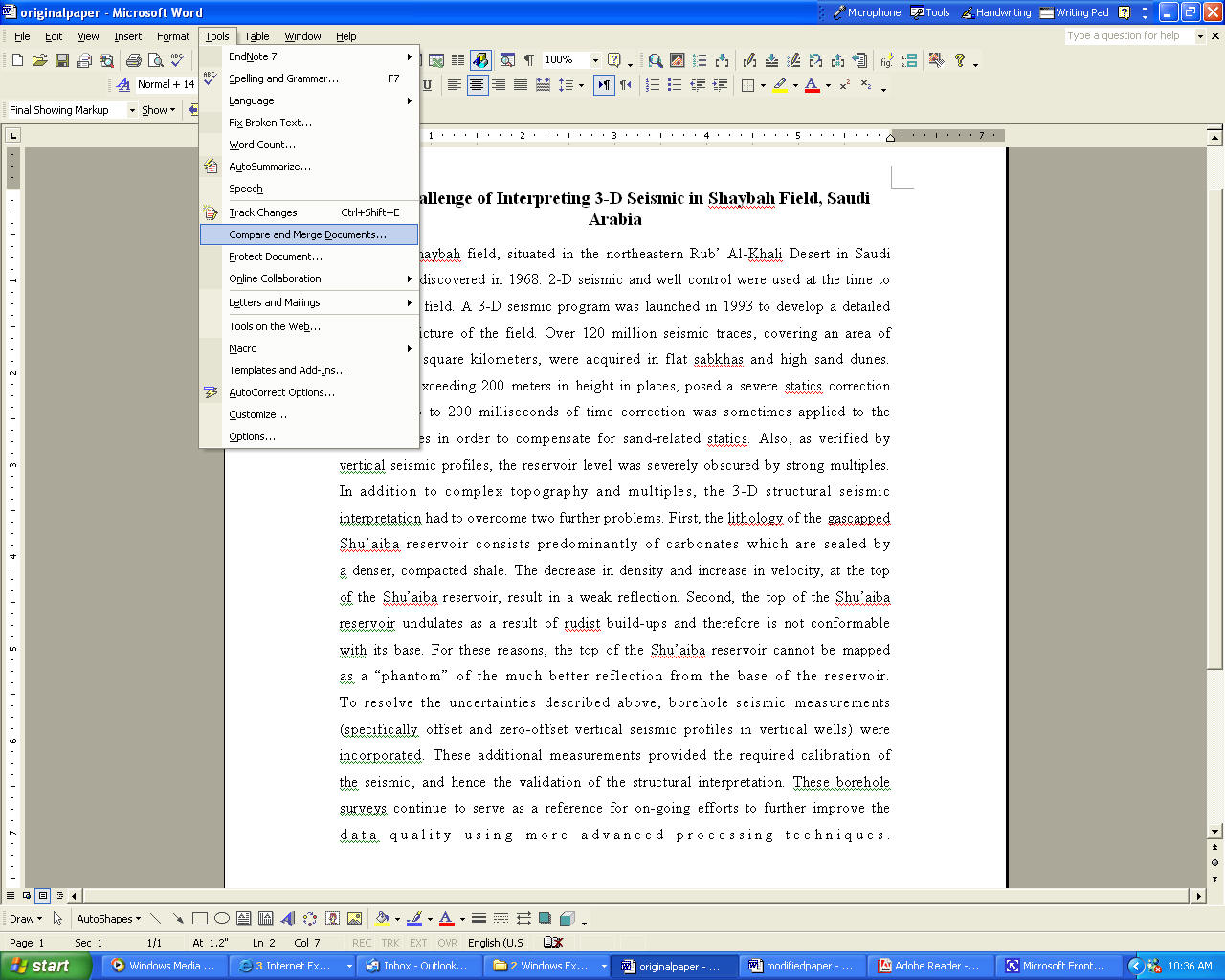The image size is (1225, 980).
Task: Insert Clip Art from Drawing toolbar
Action: click(x=332, y=919)
